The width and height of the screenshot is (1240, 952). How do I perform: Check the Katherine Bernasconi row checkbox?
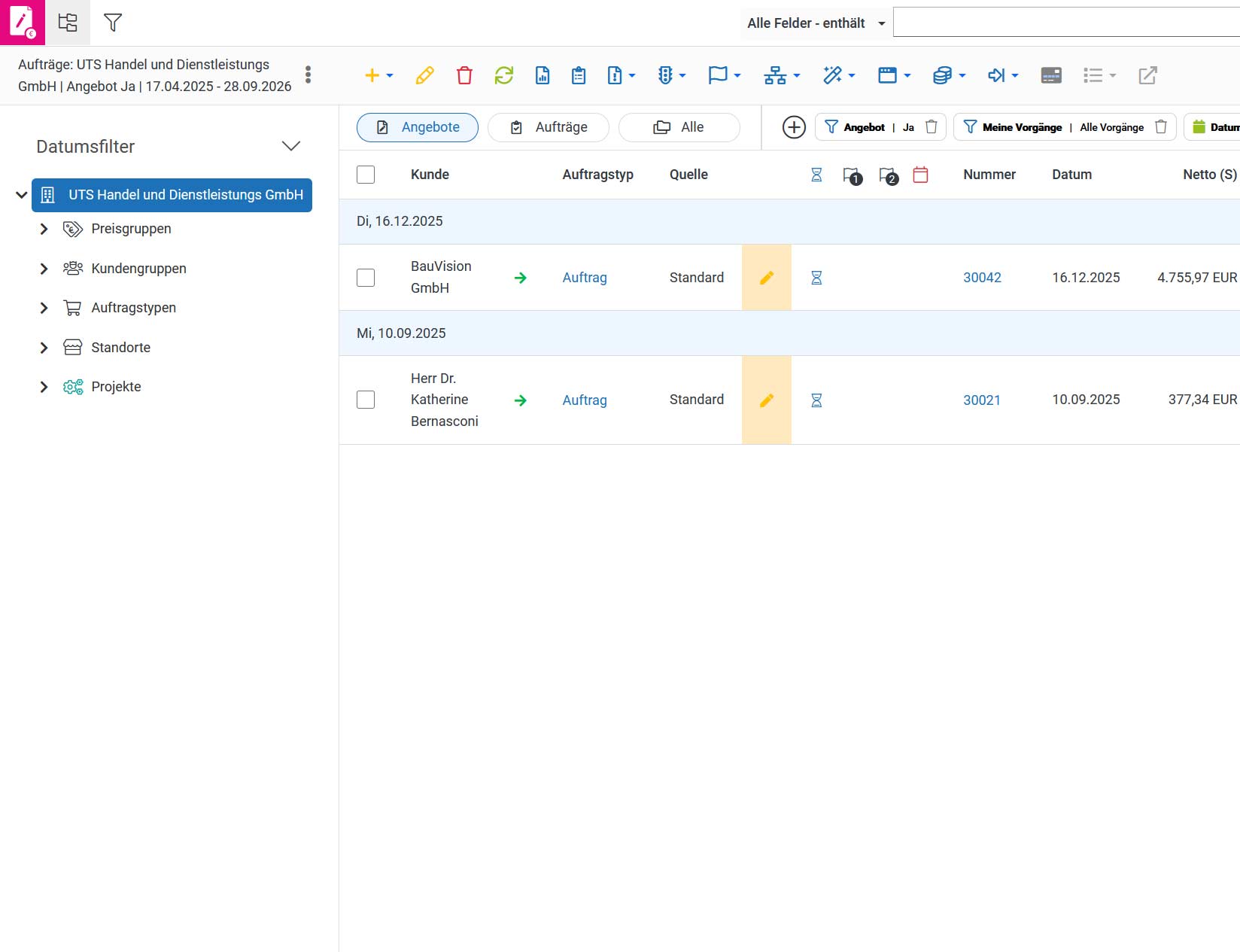[x=366, y=400]
